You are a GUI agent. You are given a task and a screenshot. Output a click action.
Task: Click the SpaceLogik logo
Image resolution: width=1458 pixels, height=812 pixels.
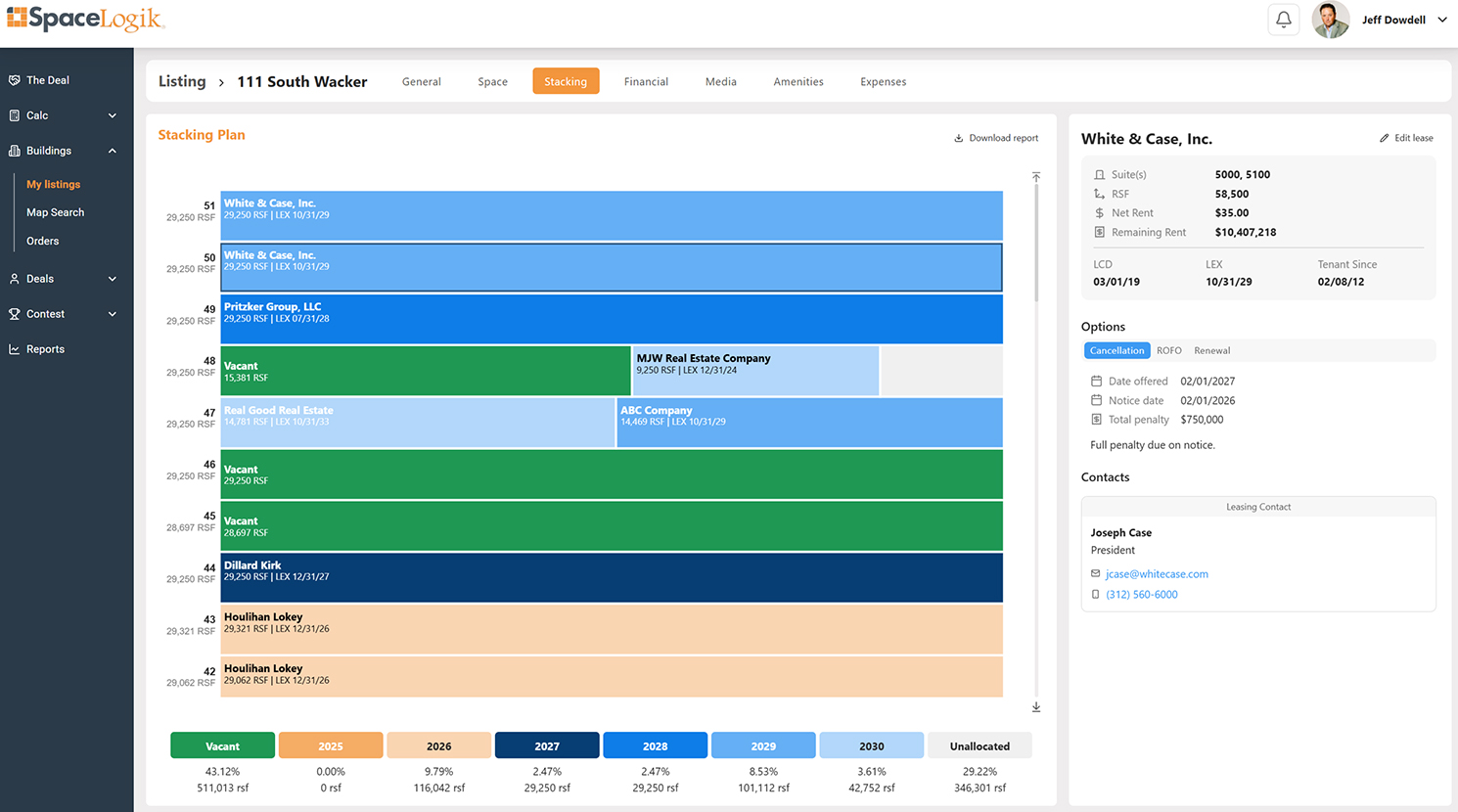coord(85,19)
